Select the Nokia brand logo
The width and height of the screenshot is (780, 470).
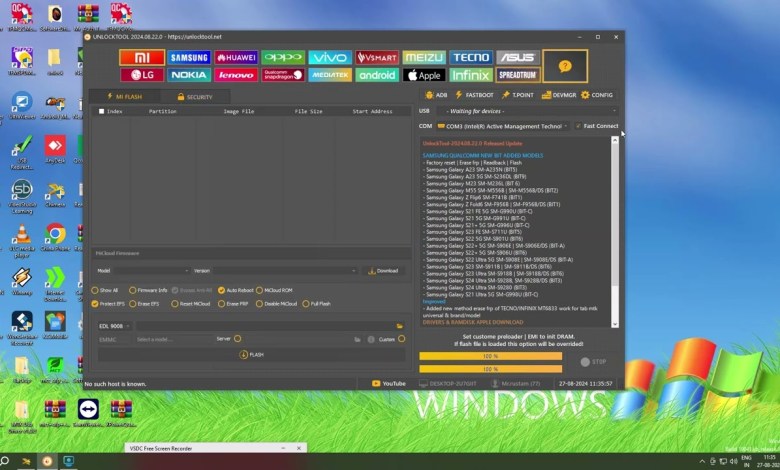(x=189, y=75)
